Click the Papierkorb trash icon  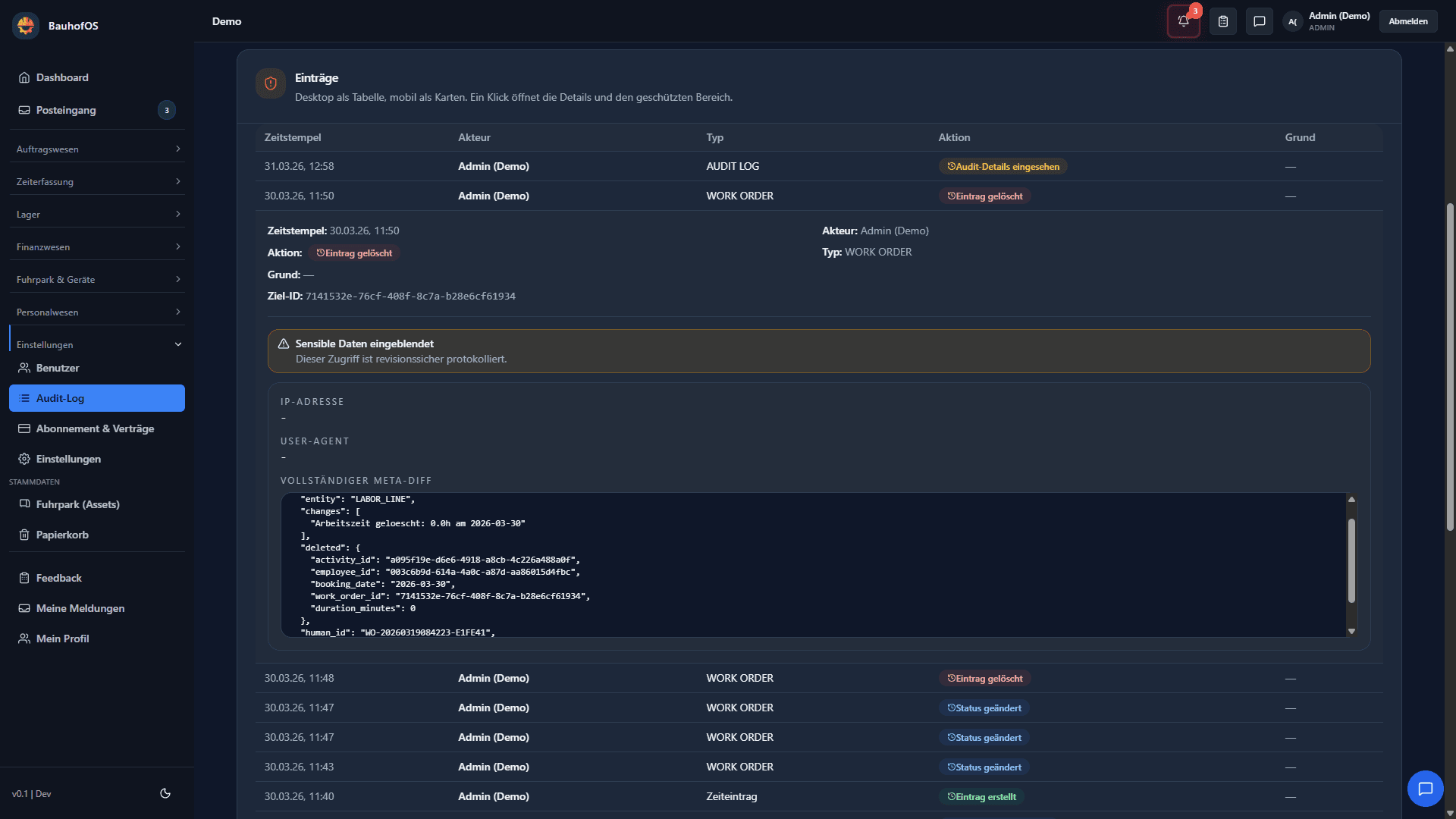(24, 535)
